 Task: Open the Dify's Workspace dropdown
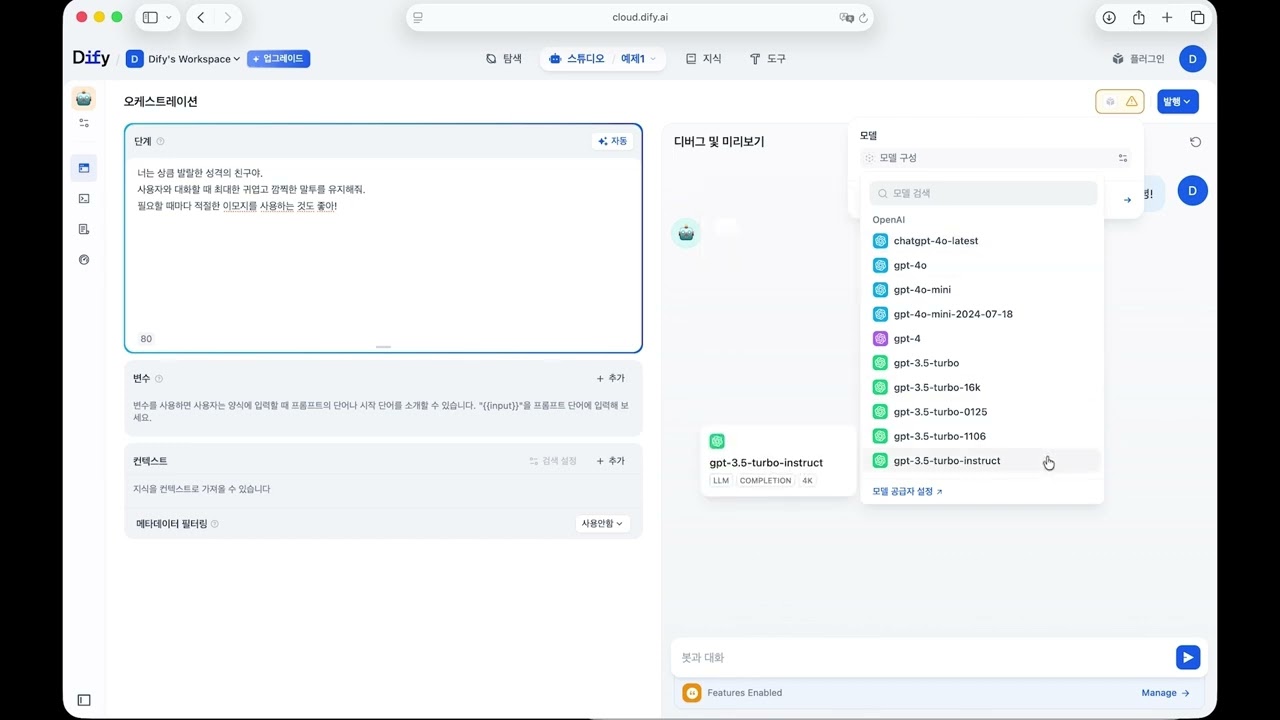[184, 59]
